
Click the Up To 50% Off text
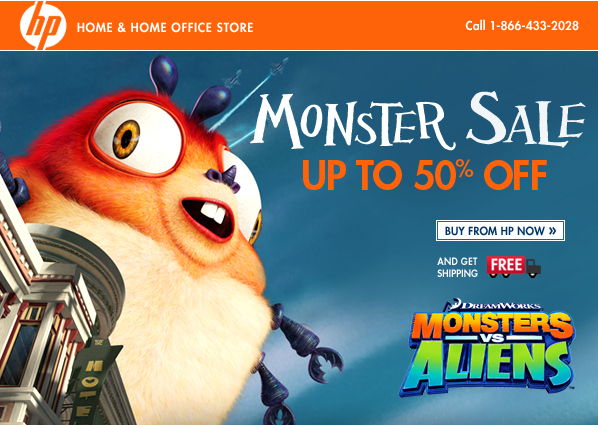pos(424,174)
